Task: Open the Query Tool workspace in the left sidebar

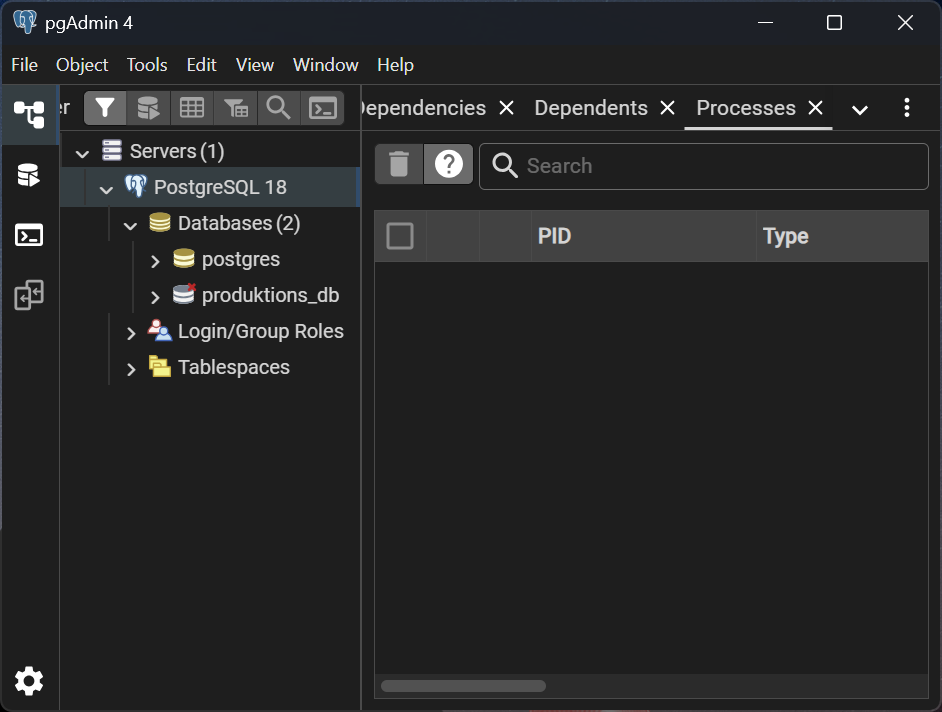Action: [29, 176]
